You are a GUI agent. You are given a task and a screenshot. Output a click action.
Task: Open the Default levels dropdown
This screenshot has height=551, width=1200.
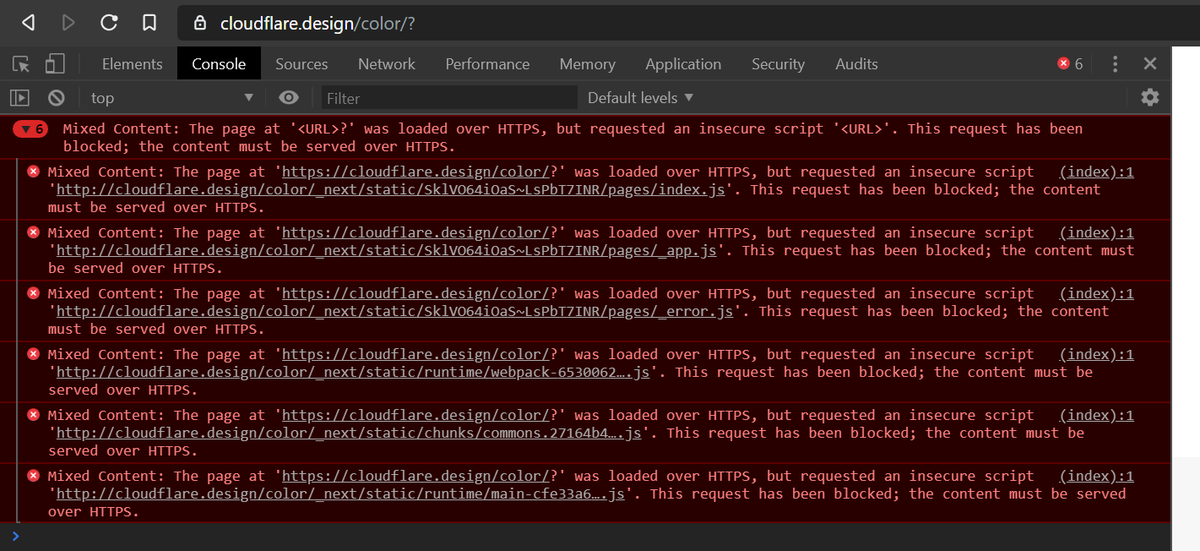tap(640, 98)
